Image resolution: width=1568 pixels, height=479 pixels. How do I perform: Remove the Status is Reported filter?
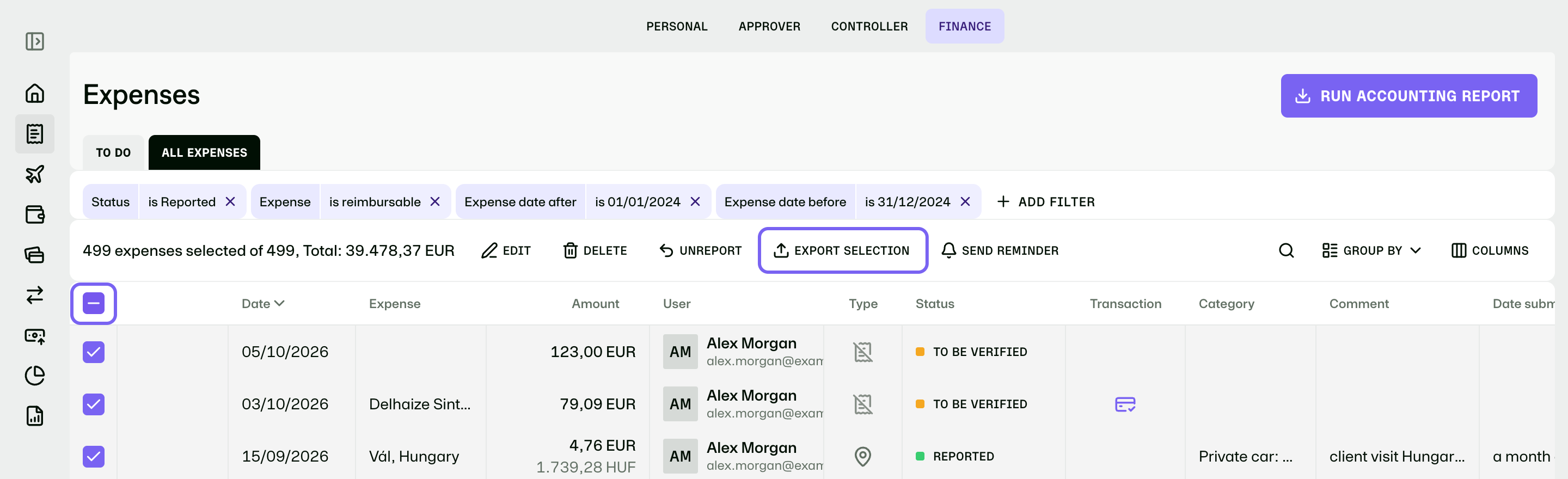pos(230,201)
